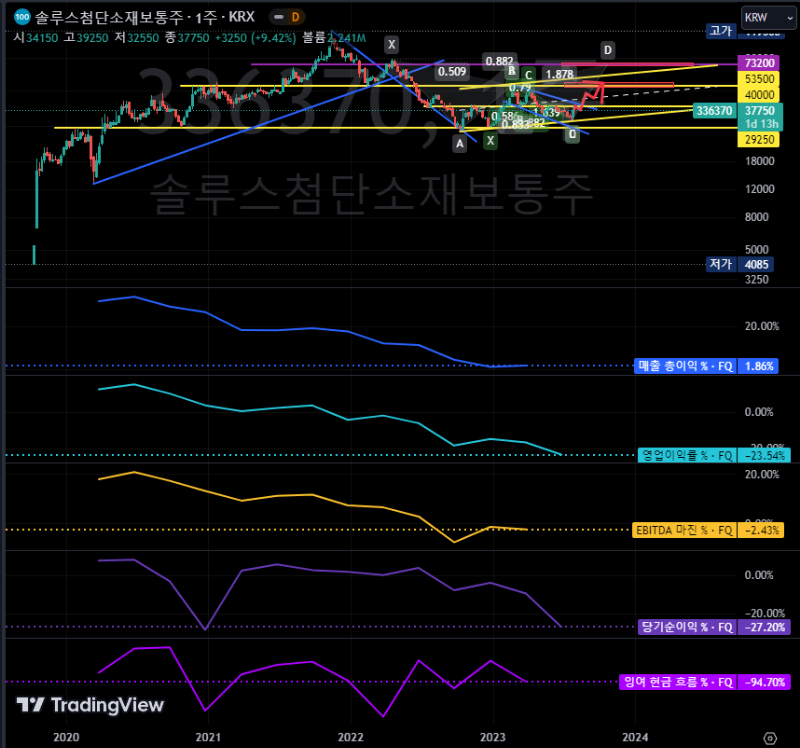Click the 2024 label on time axis
The image size is (800, 748).
pyautogui.click(x=635, y=737)
